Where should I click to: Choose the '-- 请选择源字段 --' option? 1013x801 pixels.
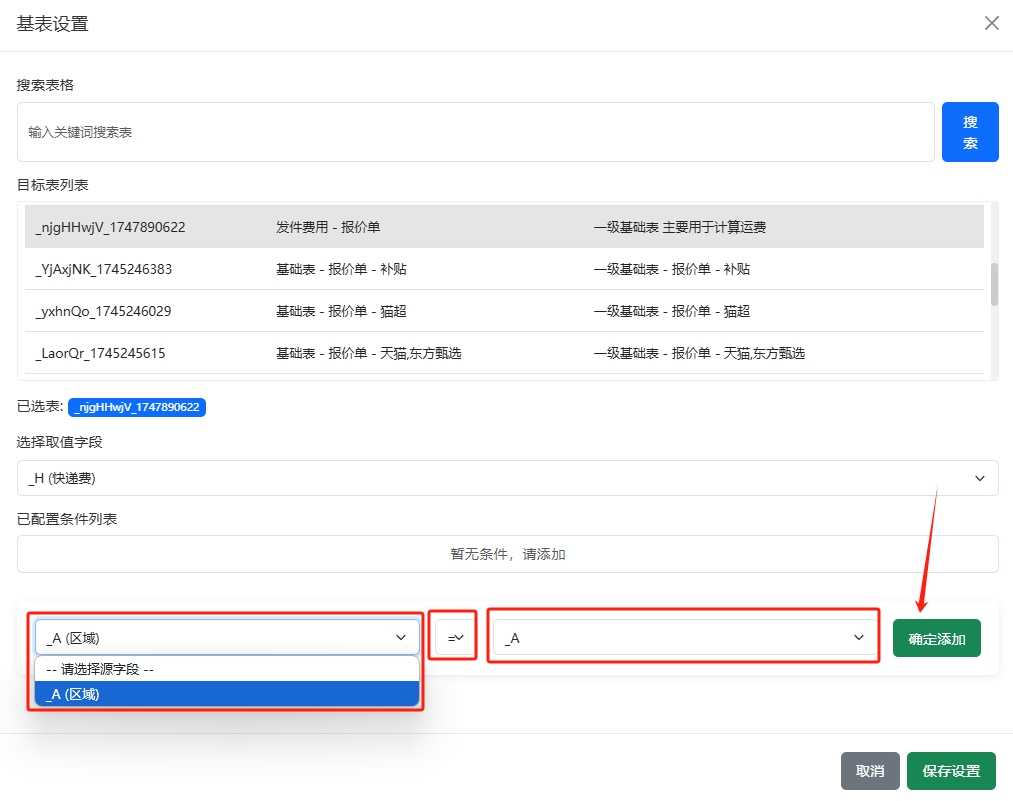pyautogui.click(x=227, y=670)
